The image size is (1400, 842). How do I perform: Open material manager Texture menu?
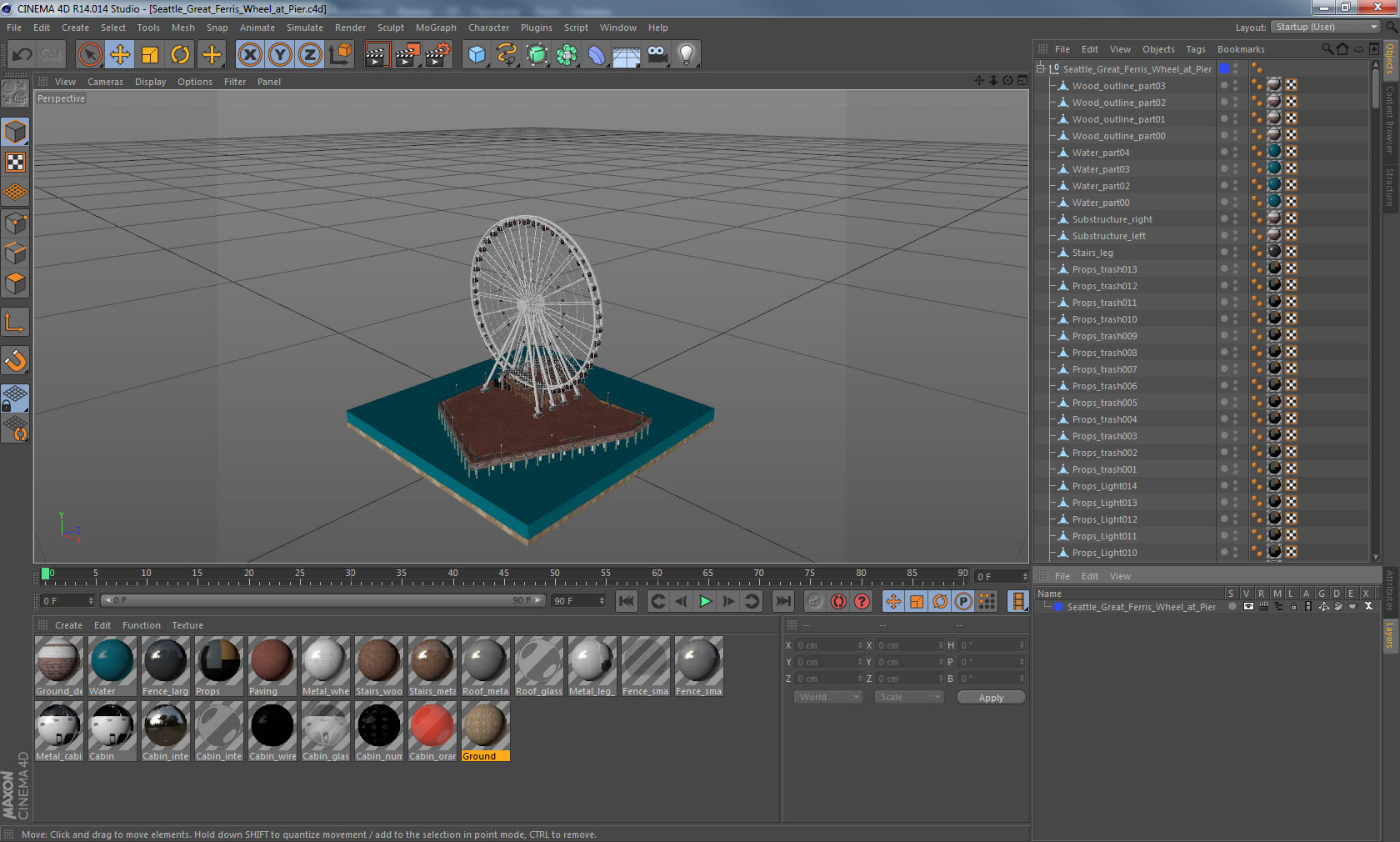pos(187,625)
